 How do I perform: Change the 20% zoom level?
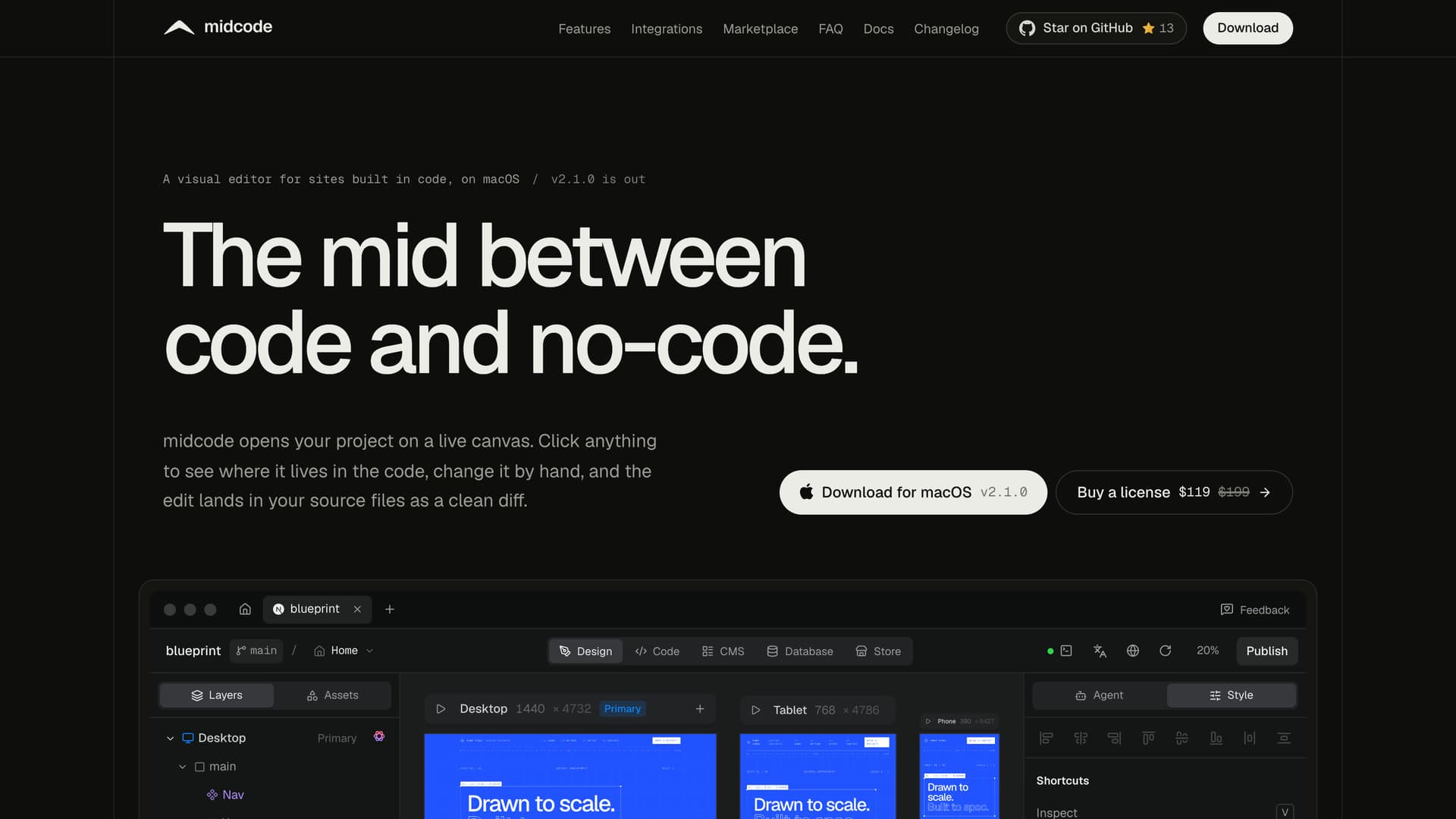tap(1207, 651)
